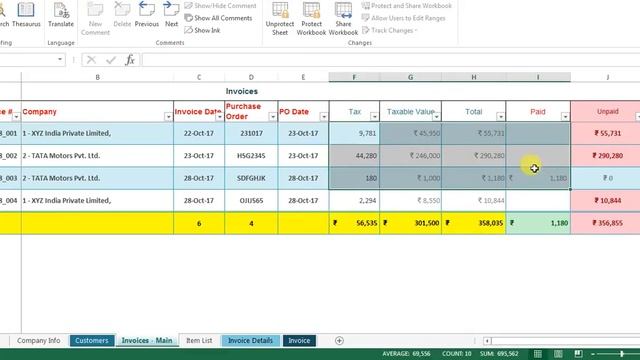Toggle Show/Hide Comment
The image size is (640, 360).
click(220, 6)
